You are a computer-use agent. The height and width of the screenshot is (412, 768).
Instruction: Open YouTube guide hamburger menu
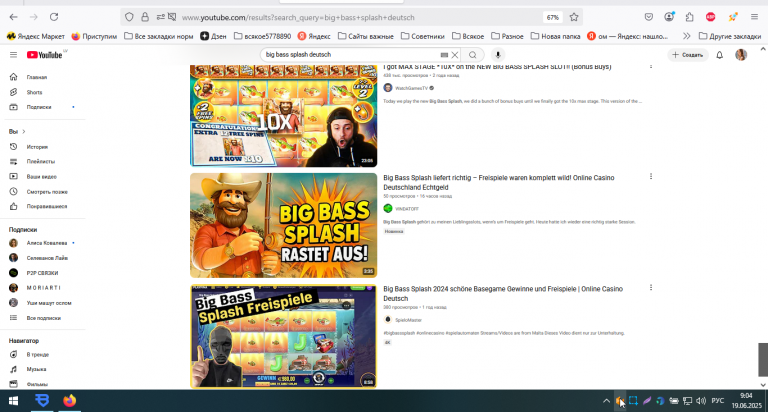[x=13, y=55]
